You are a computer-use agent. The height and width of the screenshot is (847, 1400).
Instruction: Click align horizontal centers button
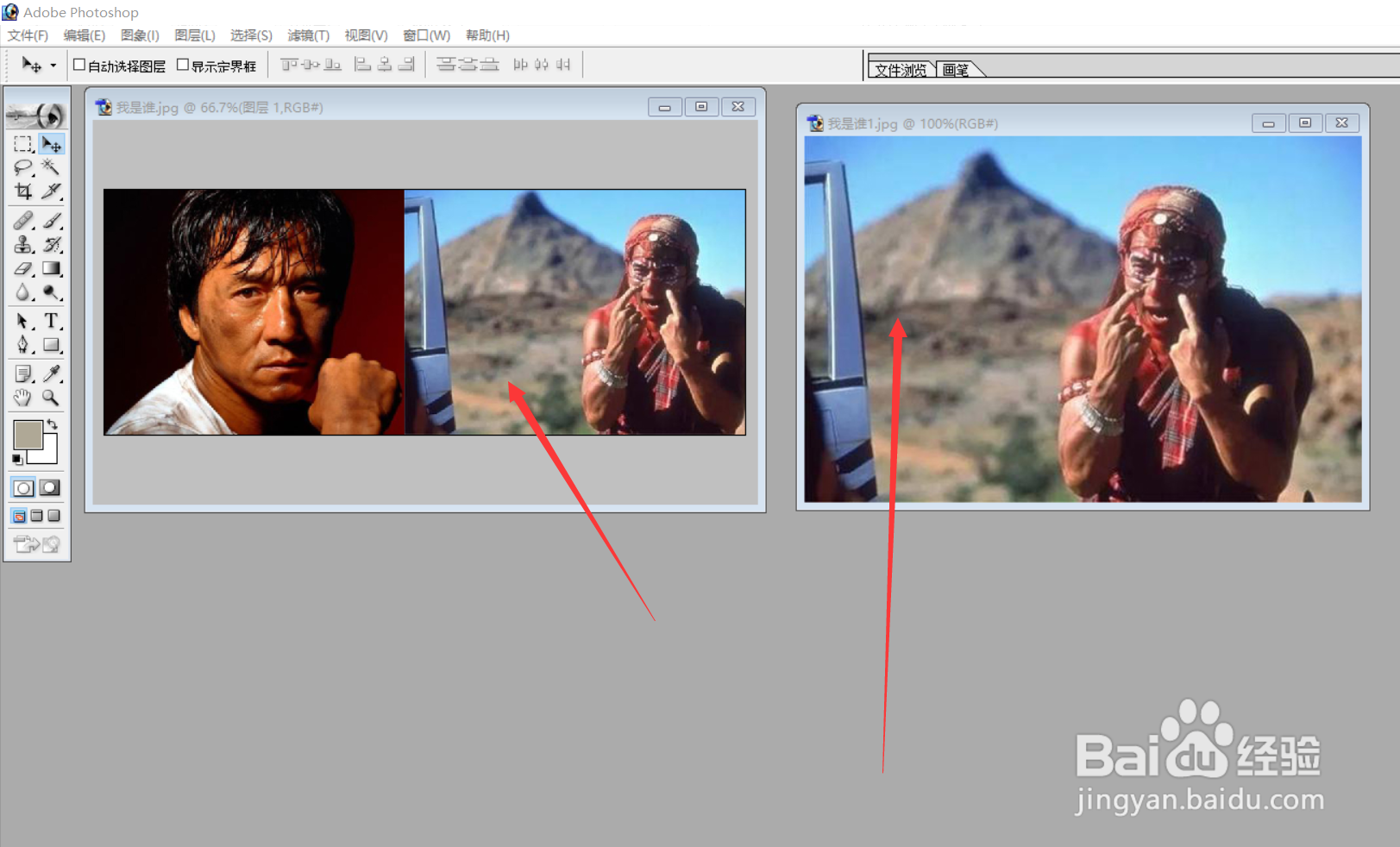tap(385, 65)
